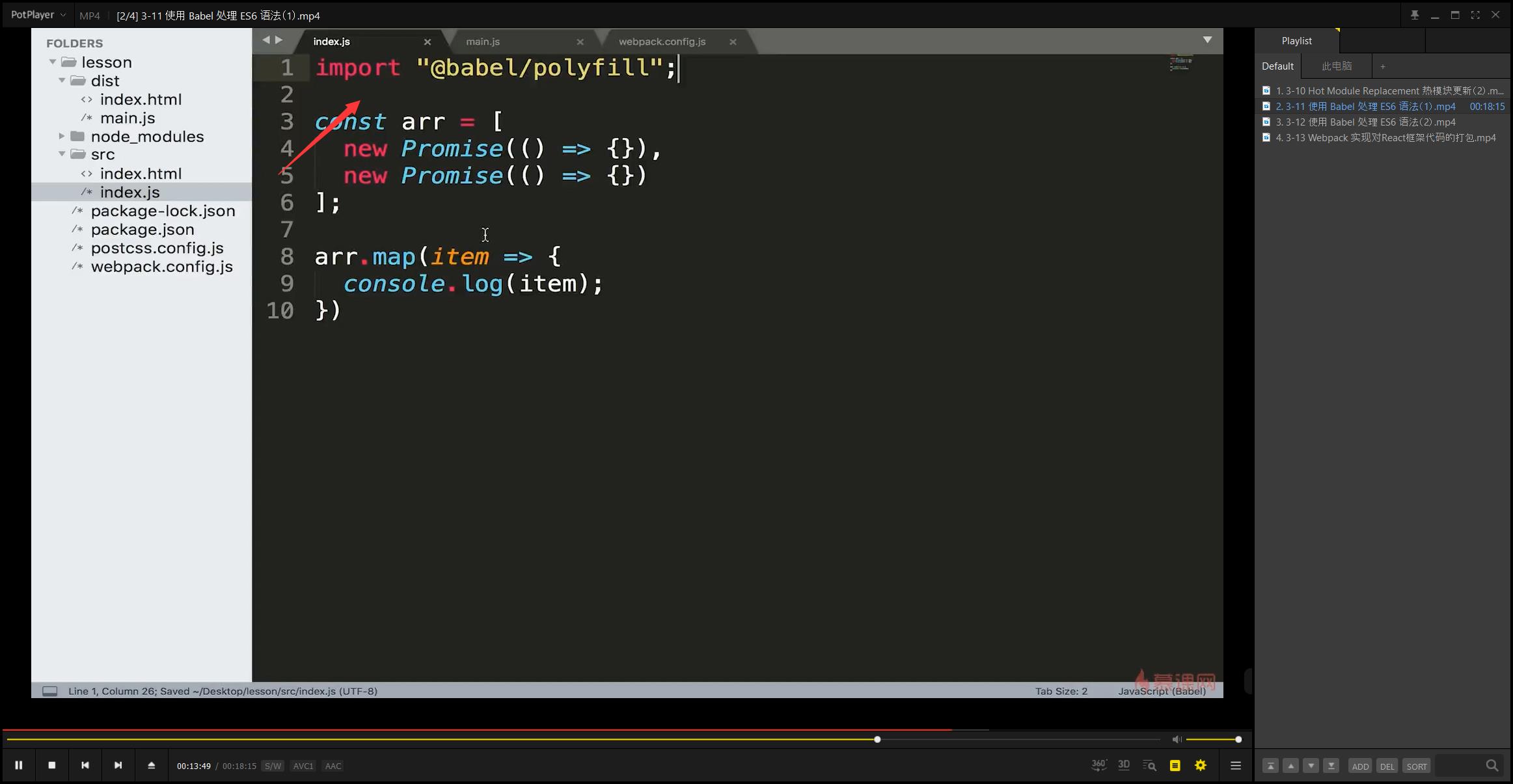Move playlist item down one position

(1311, 766)
